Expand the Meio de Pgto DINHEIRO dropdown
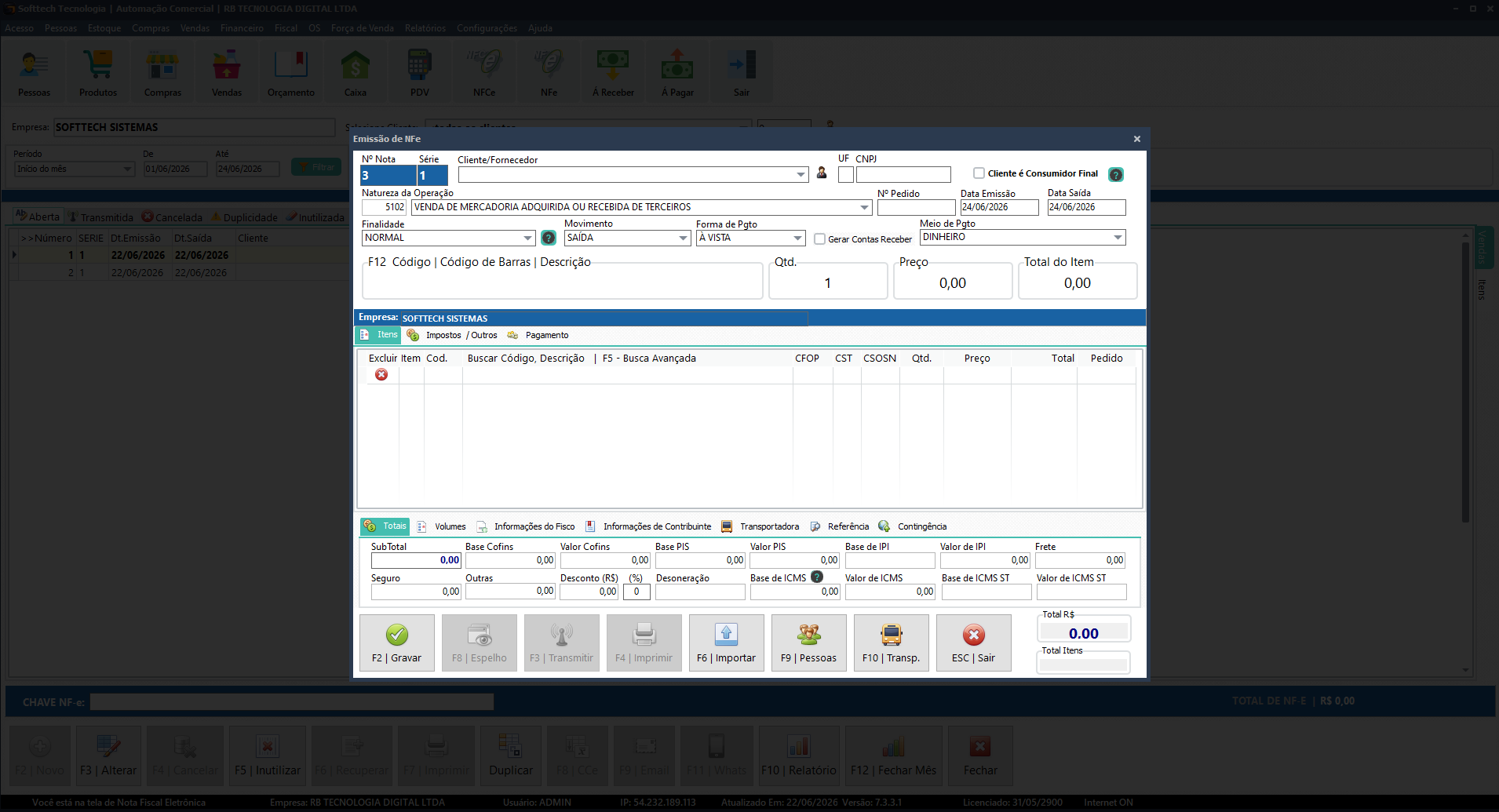 1118,238
